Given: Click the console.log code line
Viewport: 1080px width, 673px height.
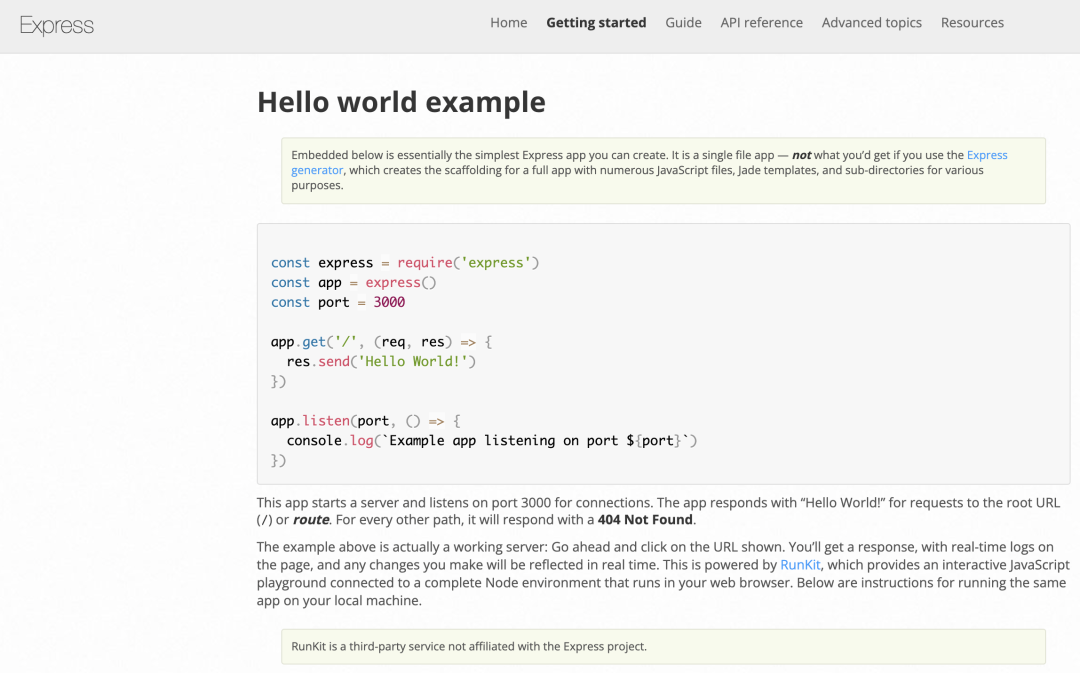Looking at the screenshot, I should click(491, 440).
